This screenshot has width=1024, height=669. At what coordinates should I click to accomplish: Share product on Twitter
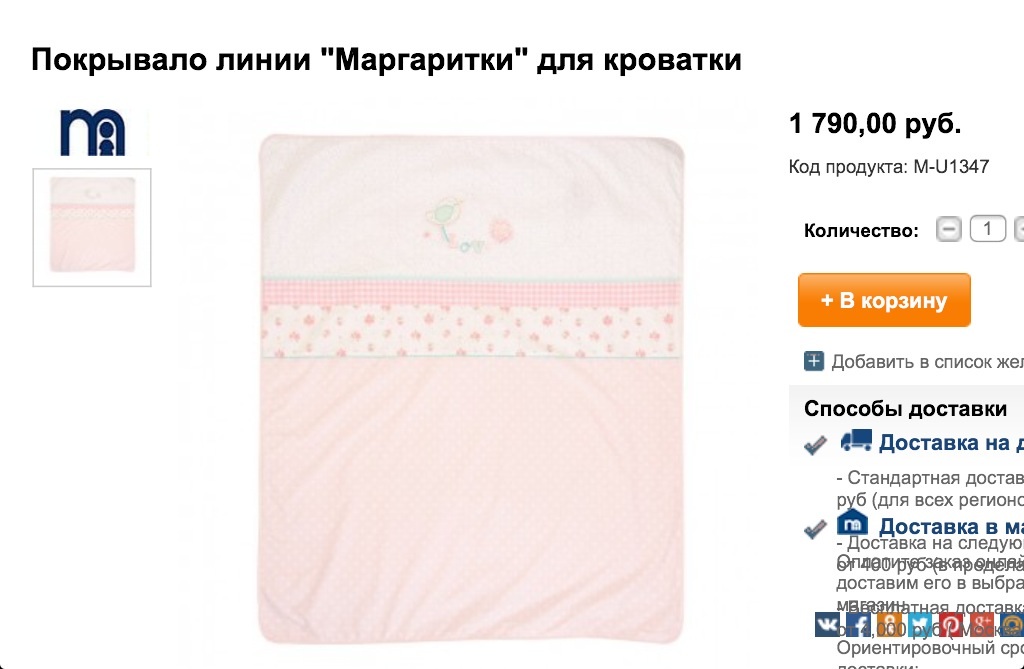[920, 624]
